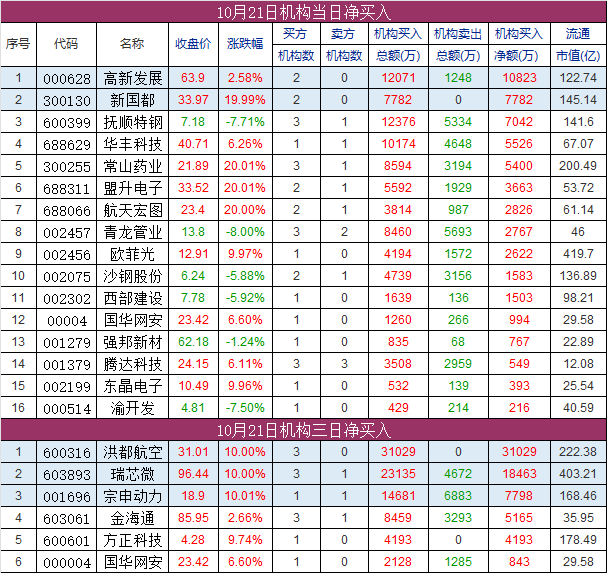This screenshot has height=573, width=607.
Task: Click change percentage 19.99%
Action: coord(245,100)
